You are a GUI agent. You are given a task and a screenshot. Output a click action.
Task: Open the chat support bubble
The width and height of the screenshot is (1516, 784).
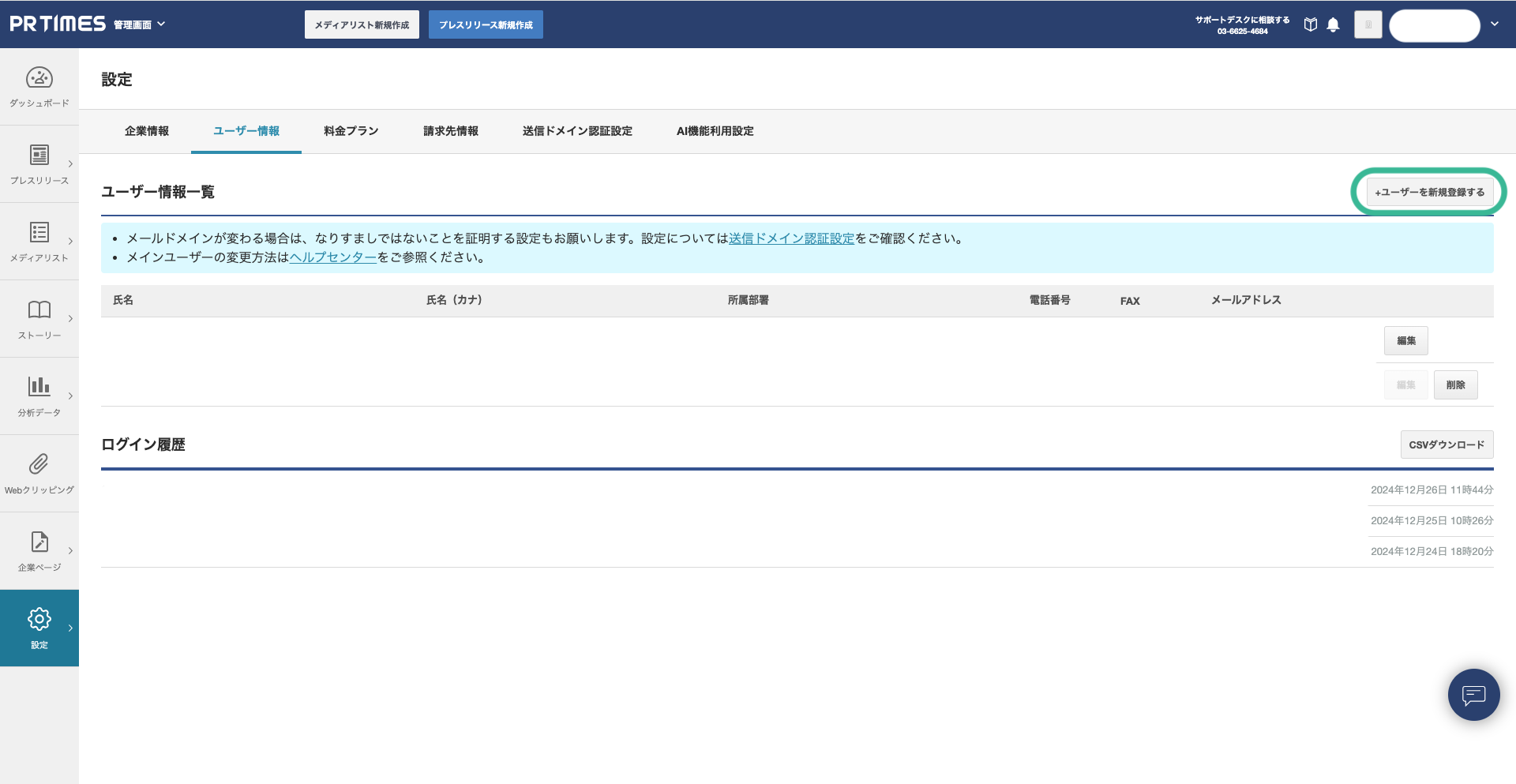click(1473, 695)
